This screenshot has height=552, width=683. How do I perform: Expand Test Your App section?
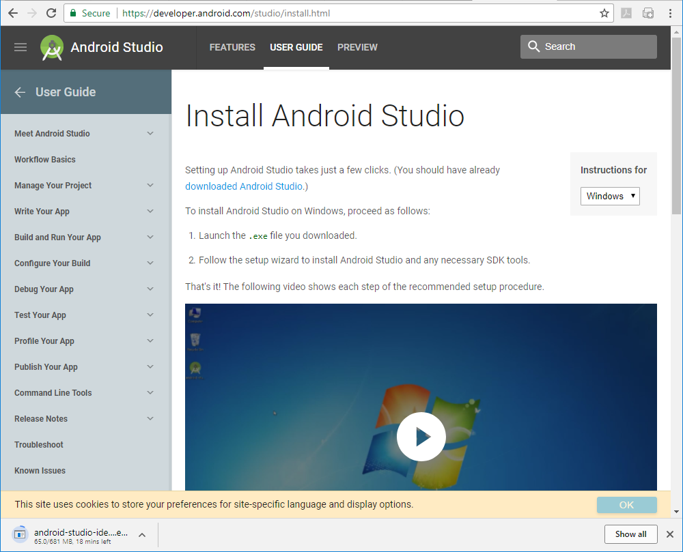tap(150, 315)
